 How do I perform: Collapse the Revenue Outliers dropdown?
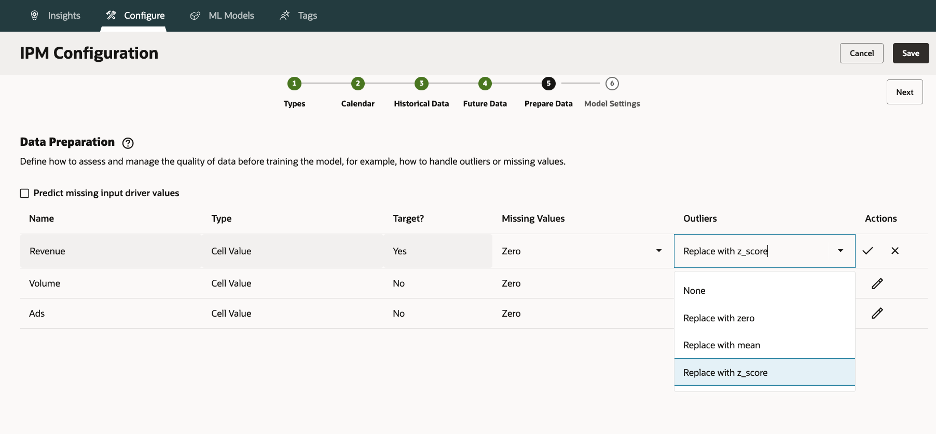tap(840, 251)
